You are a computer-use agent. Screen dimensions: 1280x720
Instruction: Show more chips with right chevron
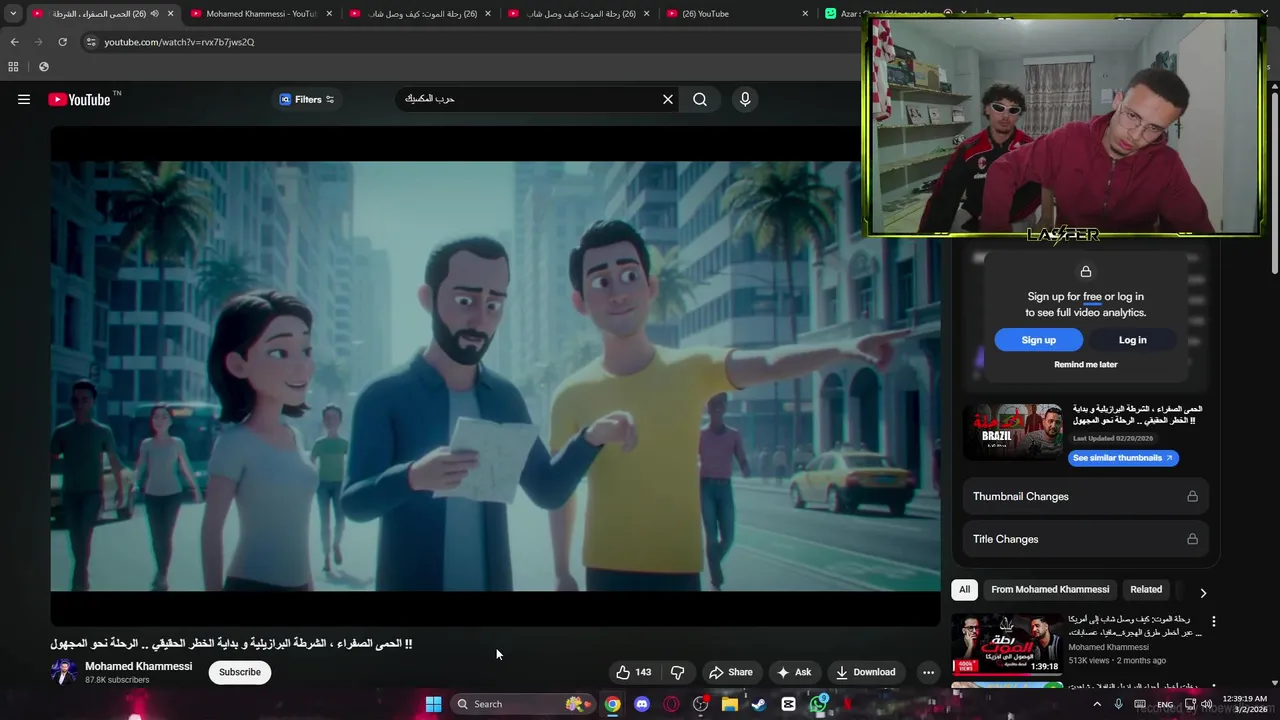(1203, 592)
